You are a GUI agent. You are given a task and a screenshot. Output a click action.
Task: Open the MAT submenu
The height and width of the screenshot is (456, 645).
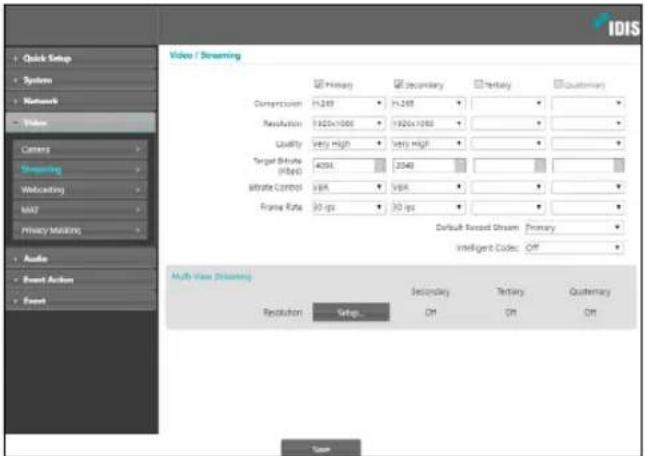(80, 210)
